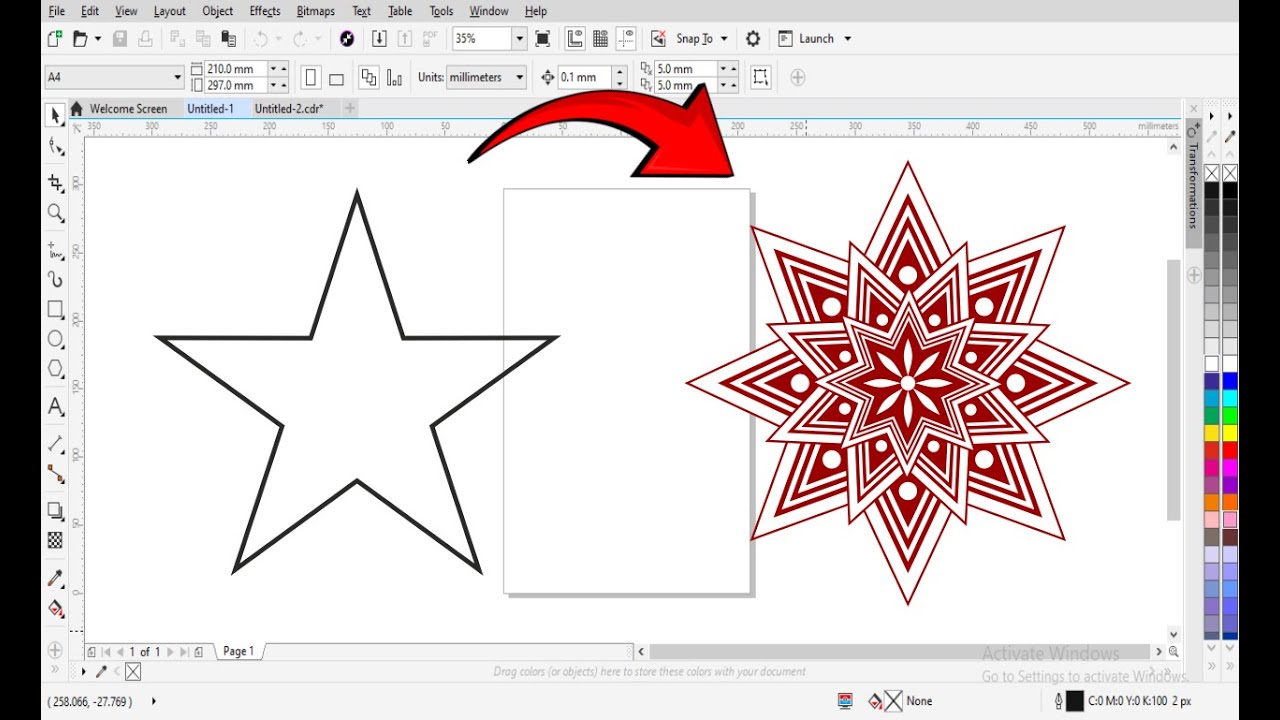Toggle Show grid button

pos(601,39)
